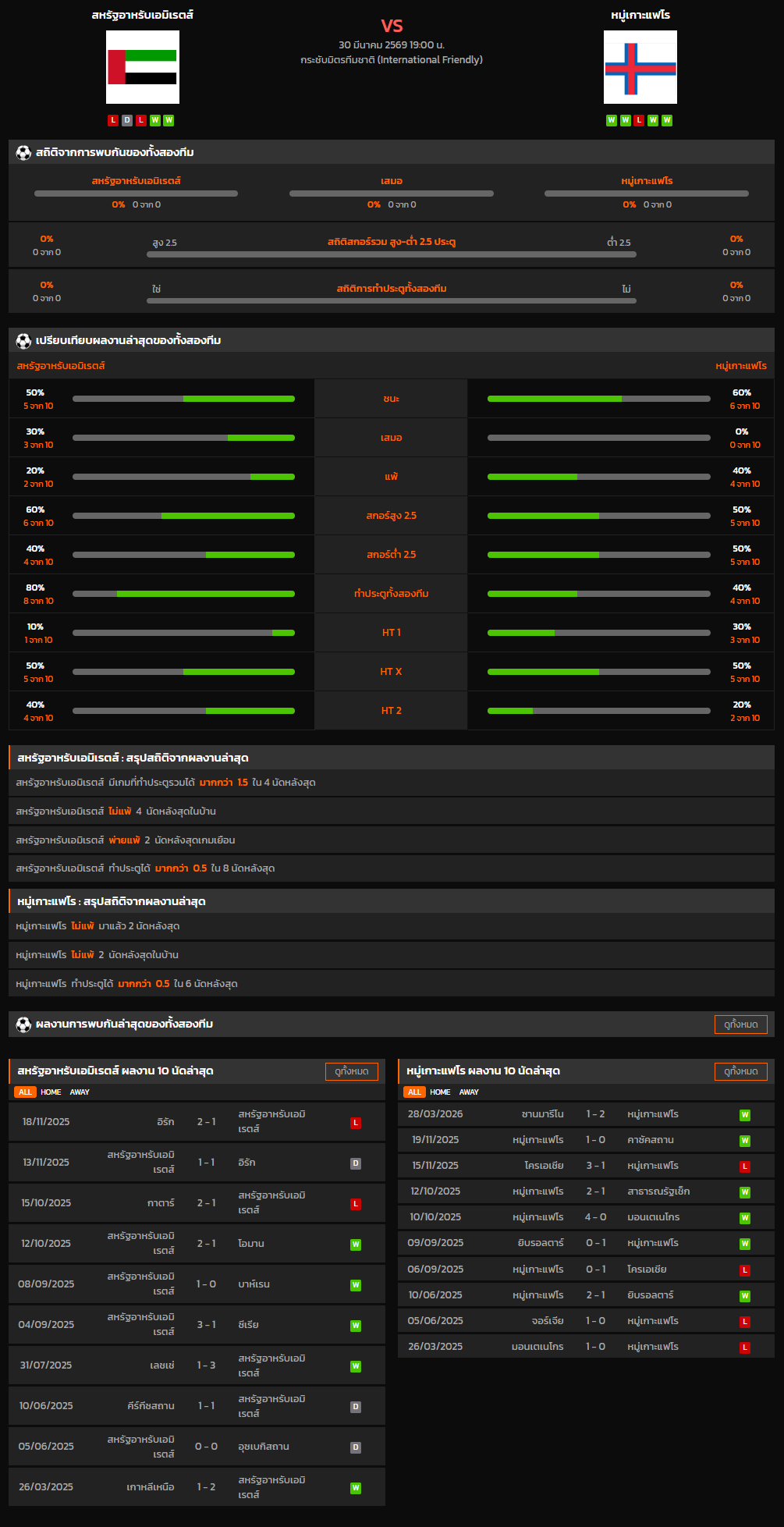Click the D result badge for 13/11/2025 match

pos(356,1163)
